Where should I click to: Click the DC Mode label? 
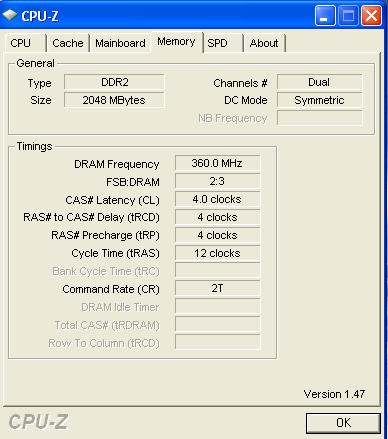pyautogui.click(x=246, y=100)
